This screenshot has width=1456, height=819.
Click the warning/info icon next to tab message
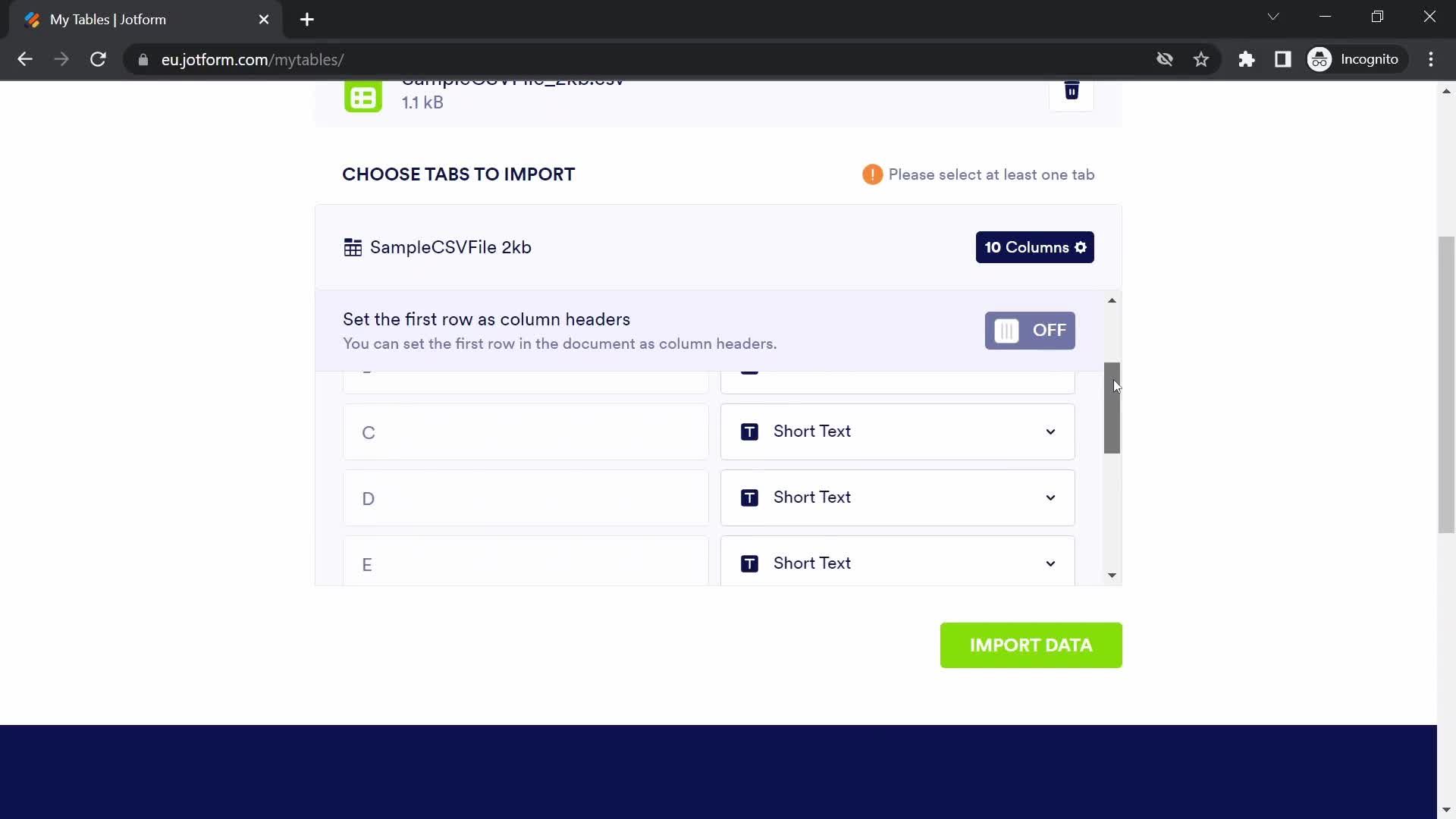[x=872, y=174]
